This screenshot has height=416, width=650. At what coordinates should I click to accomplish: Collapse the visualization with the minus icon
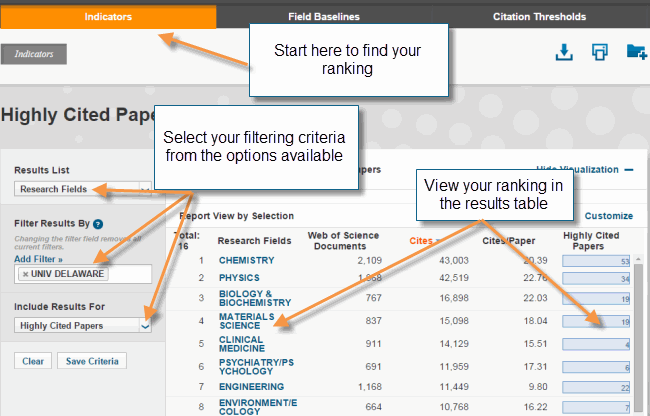pyautogui.click(x=629, y=170)
